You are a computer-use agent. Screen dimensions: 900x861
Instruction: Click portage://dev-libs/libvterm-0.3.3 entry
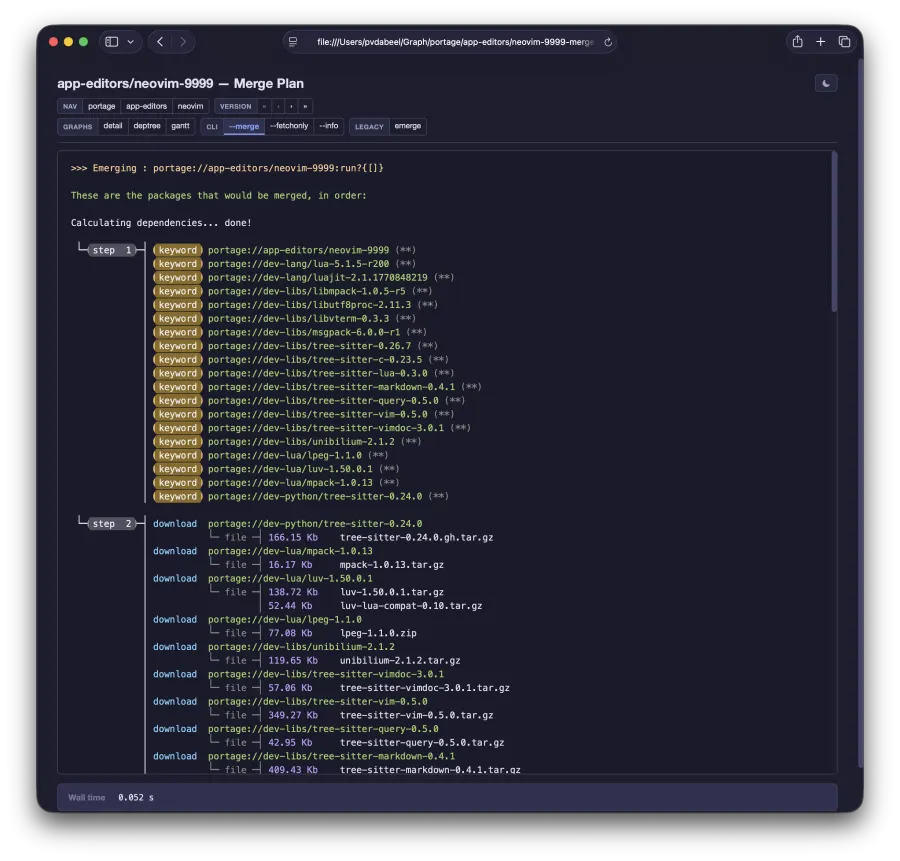click(298, 319)
